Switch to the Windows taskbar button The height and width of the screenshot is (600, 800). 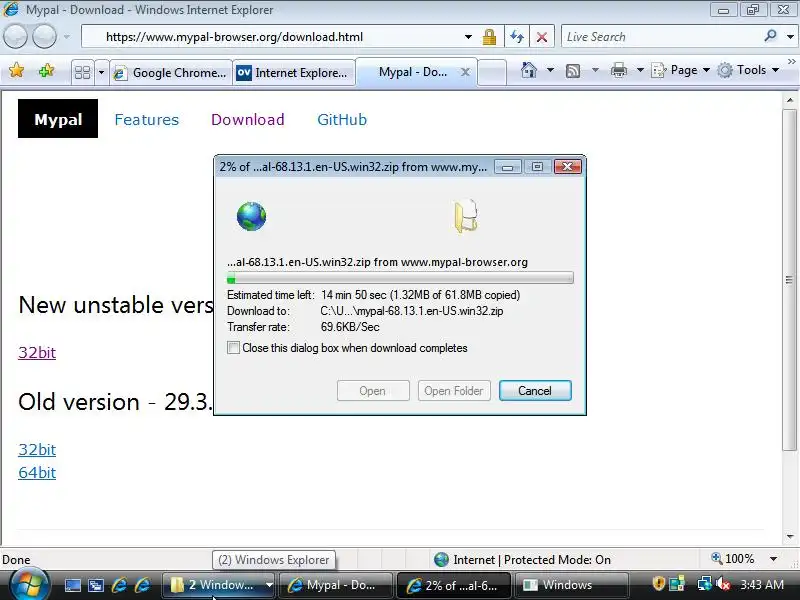pyautogui.click(x=571, y=585)
